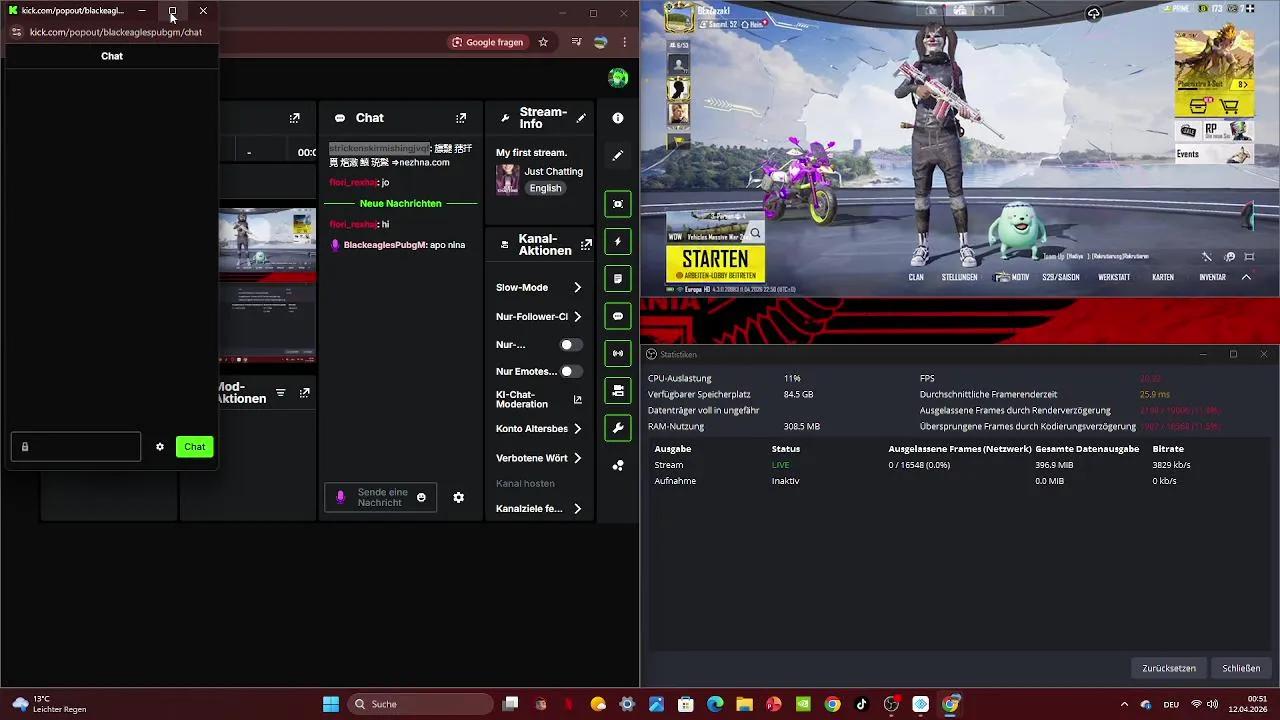The image size is (1280, 720).
Task: Expand the PUBG bottom menu chevron
Action: [x=1246, y=277]
